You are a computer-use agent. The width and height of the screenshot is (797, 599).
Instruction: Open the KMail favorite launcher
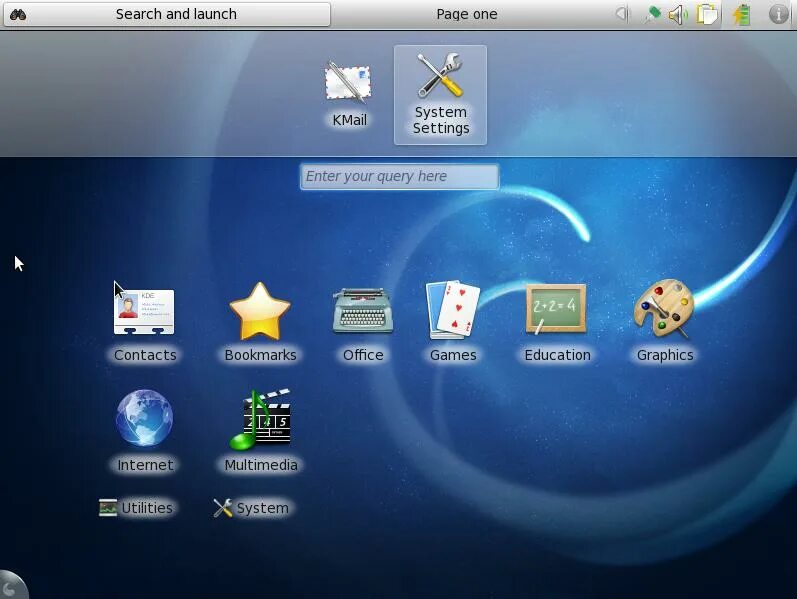pyautogui.click(x=349, y=95)
